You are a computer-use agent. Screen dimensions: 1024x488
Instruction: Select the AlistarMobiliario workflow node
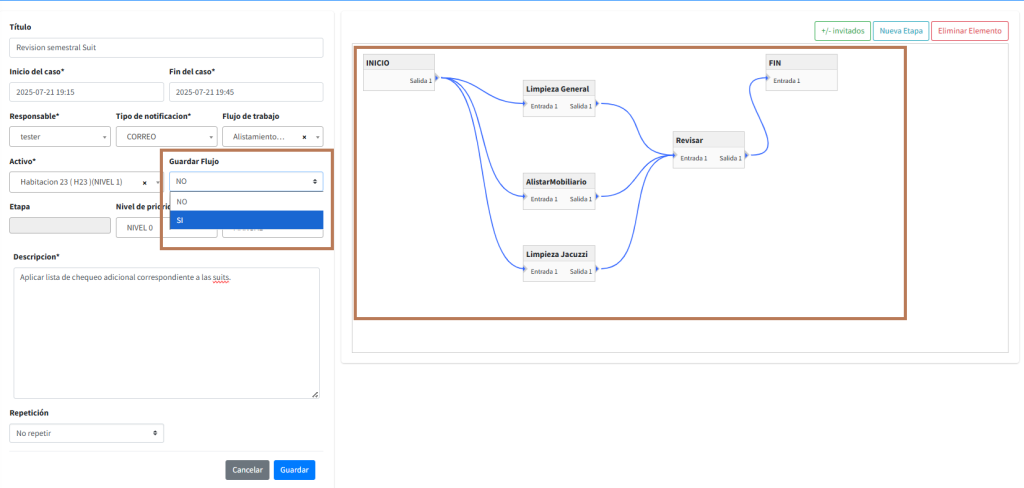click(560, 182)
